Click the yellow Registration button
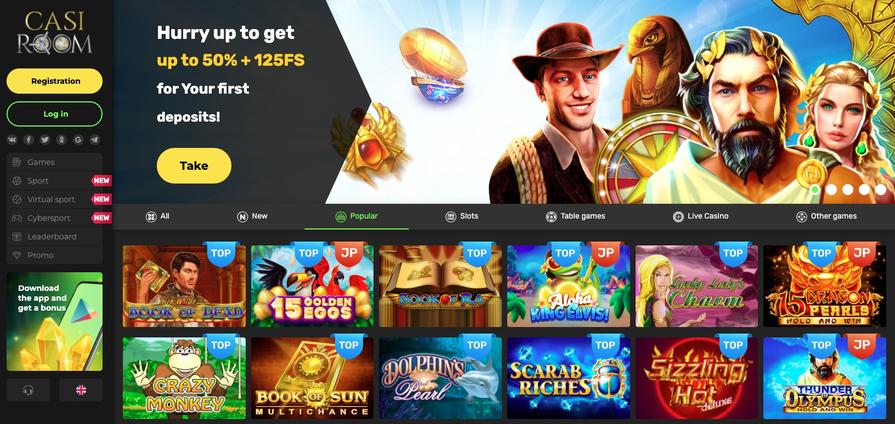Screen dimensions: 895x424 55,81
